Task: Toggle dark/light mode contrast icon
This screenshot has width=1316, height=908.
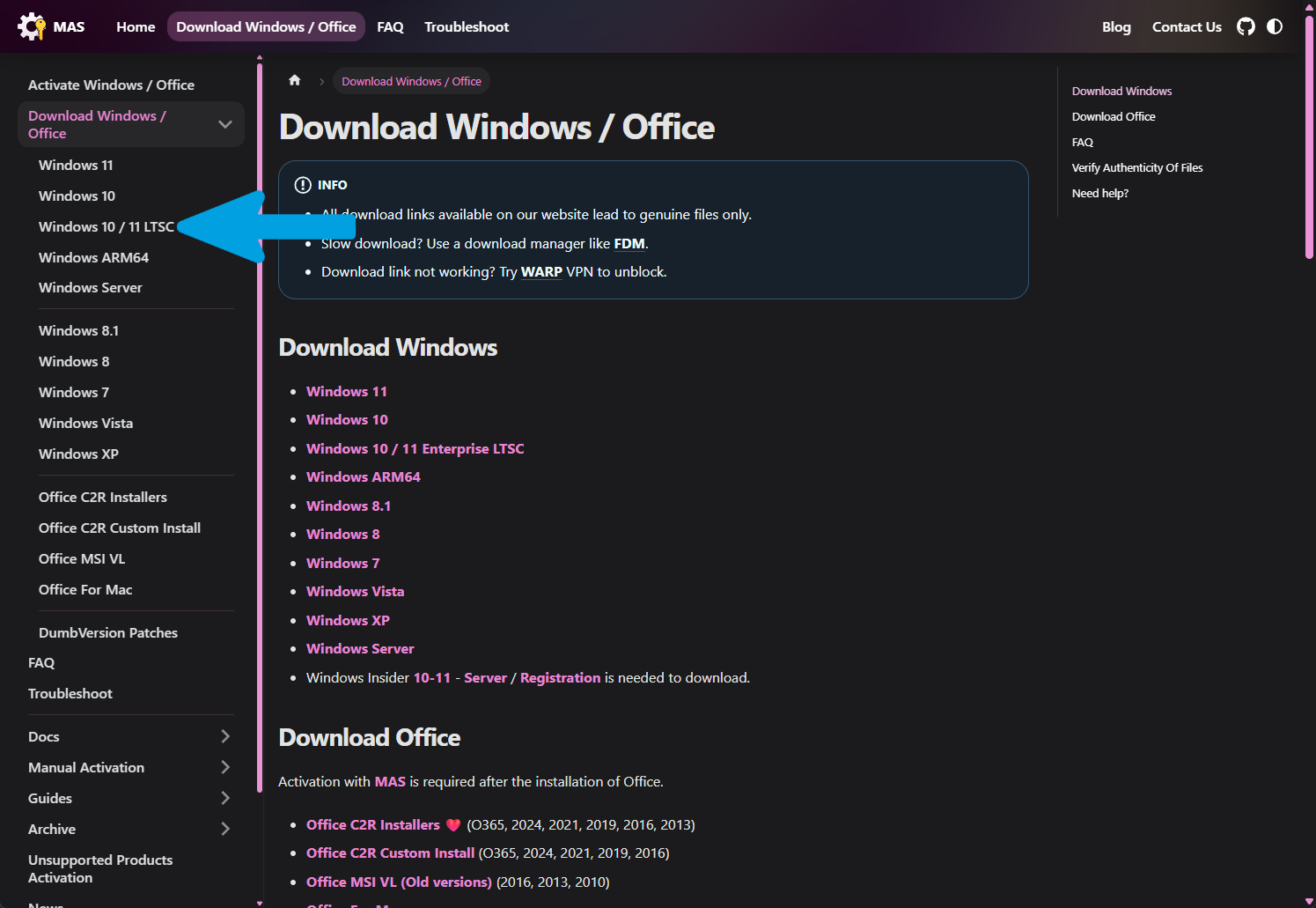Action: pos(1275,26)
